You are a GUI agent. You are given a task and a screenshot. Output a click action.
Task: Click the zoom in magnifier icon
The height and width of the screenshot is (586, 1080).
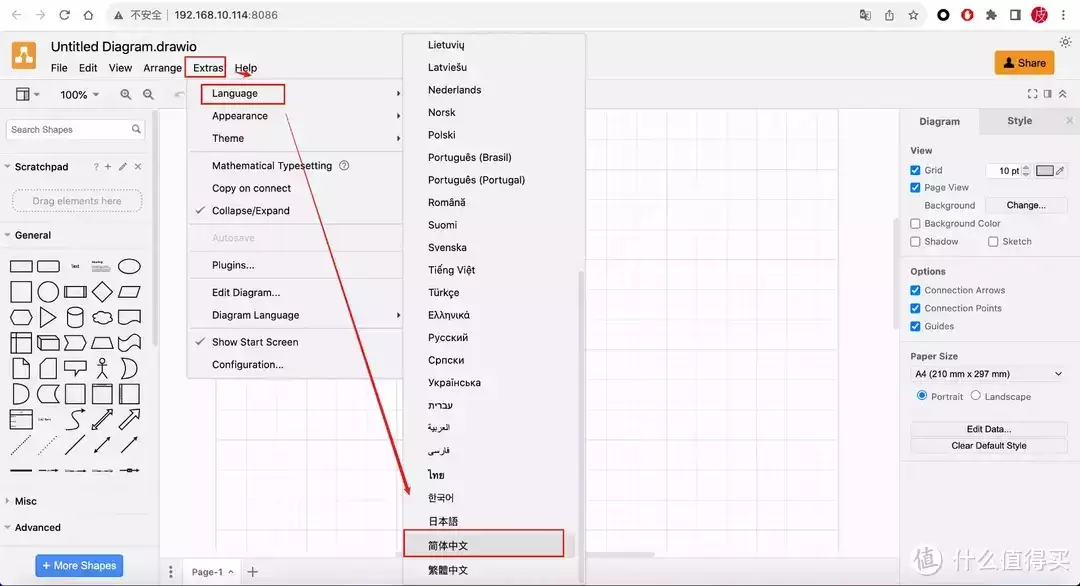point(125,94)
